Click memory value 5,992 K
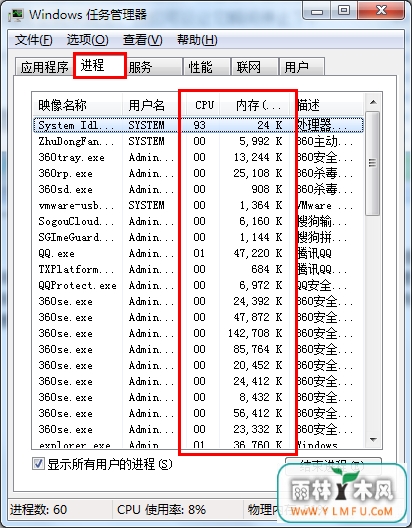412x528 pixels. coord(261,141)
